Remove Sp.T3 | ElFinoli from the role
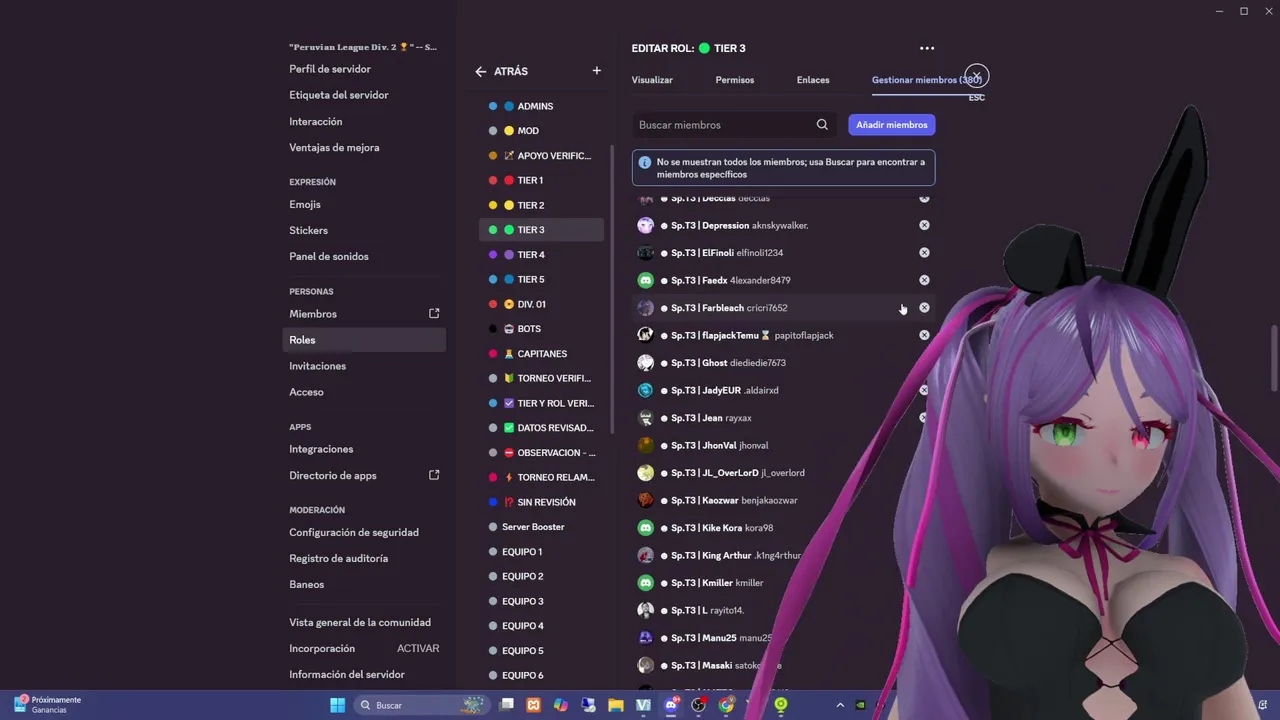This screenshot has width=1280, height=720. point(924,253)
